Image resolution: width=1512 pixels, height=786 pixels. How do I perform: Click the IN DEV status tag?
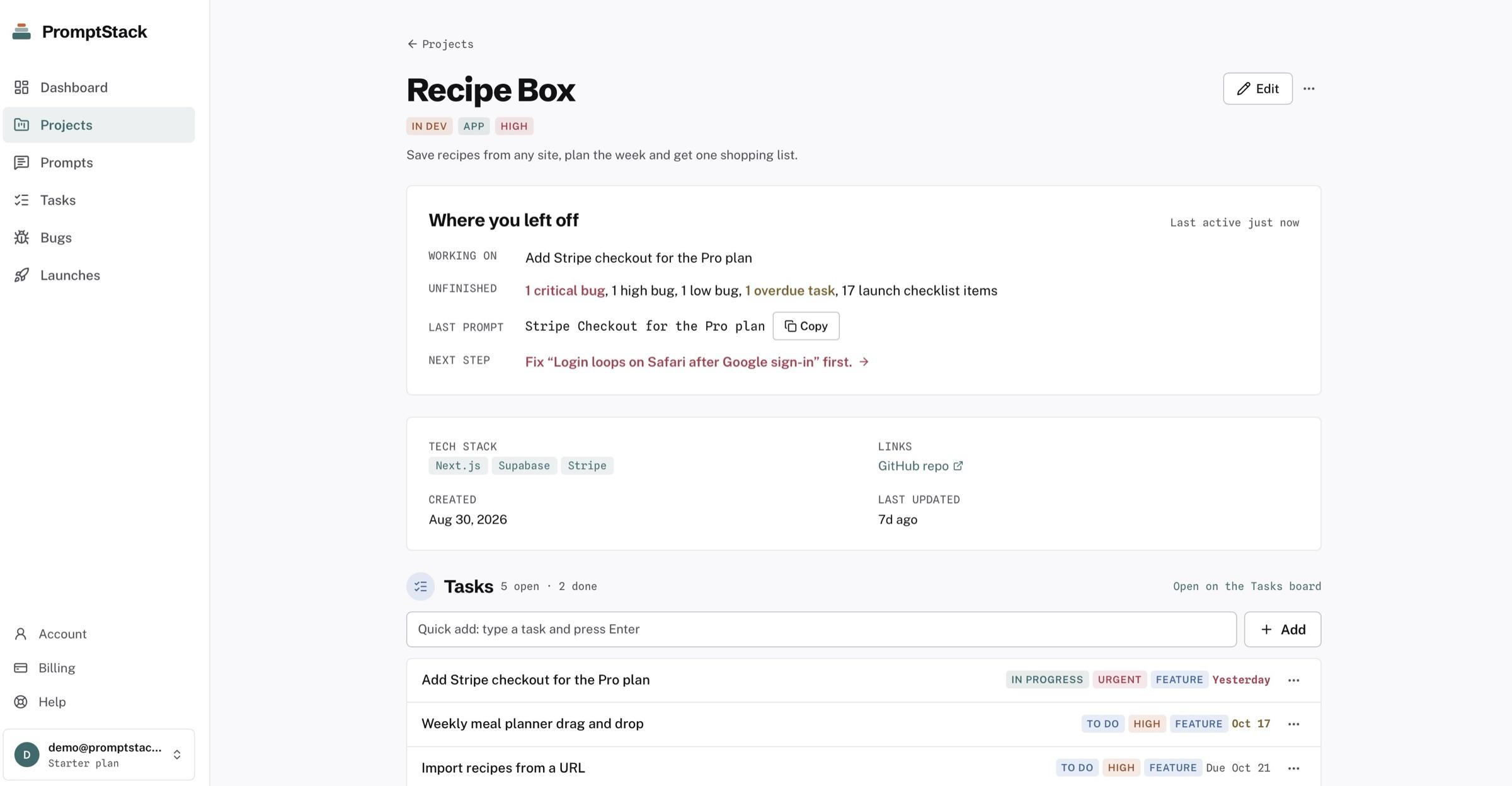429,126
